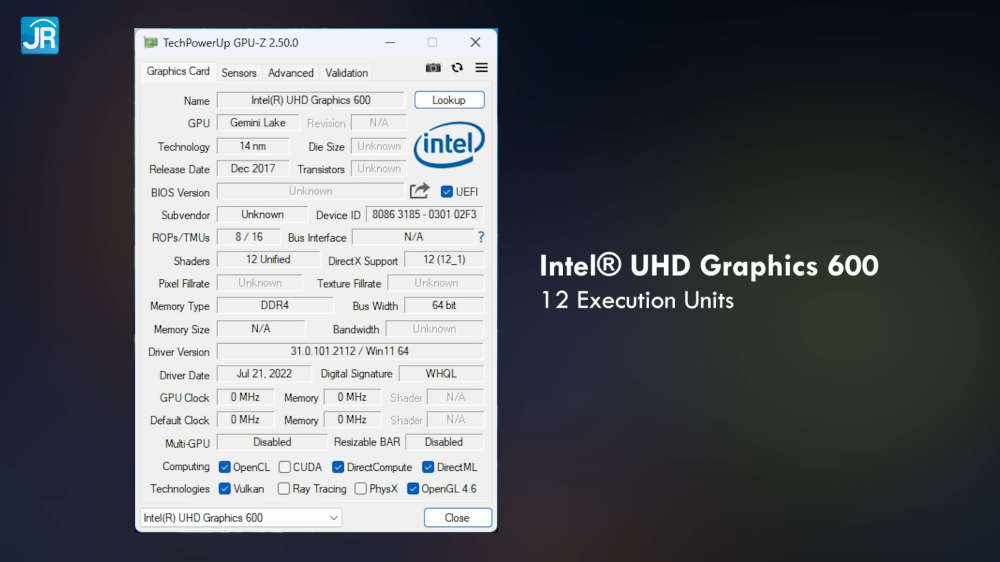Toggle the Vulkan checkbox
The height and width of the screenshot is (562, 1000).
(x=224, y=489)
